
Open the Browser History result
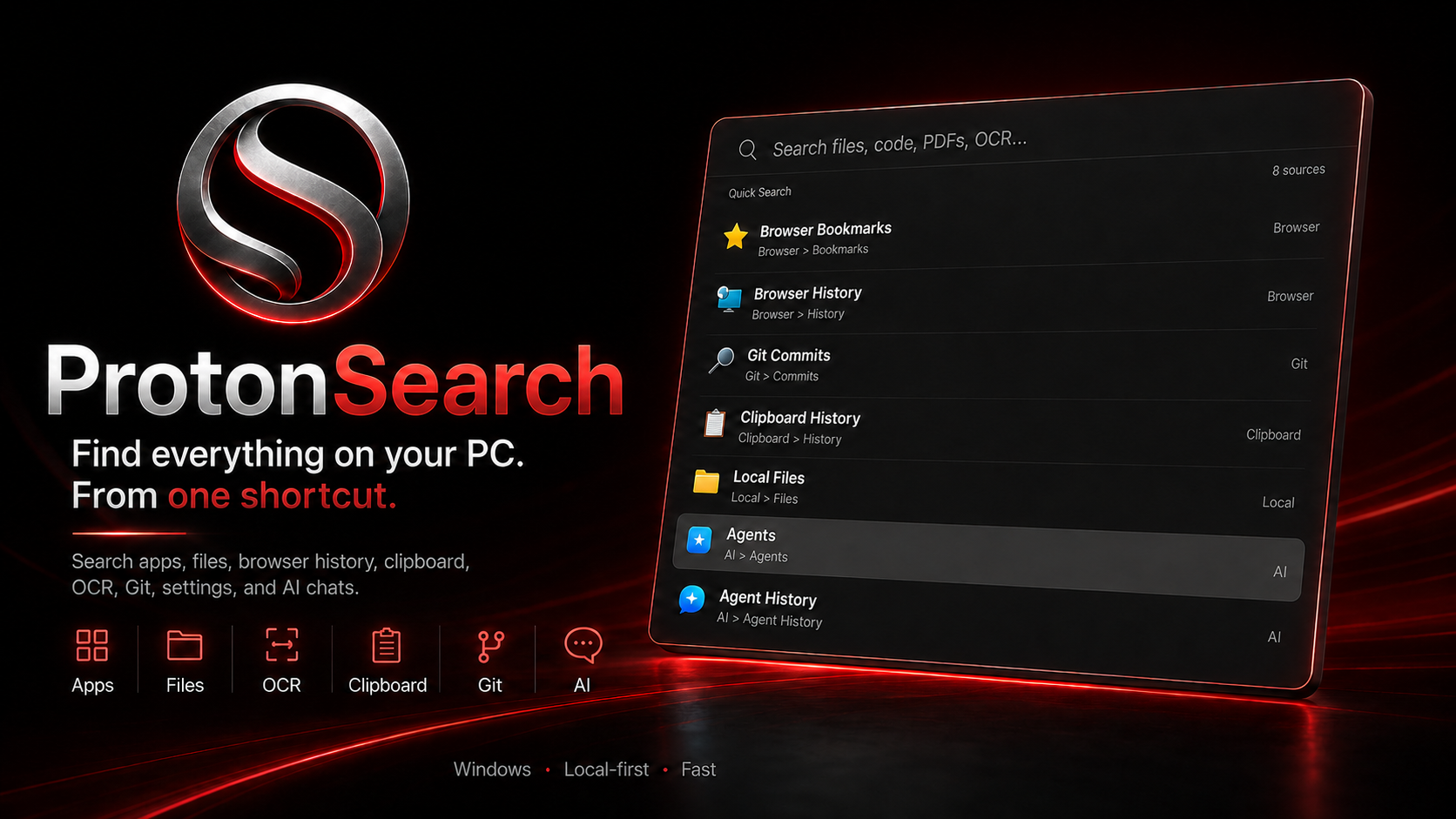1014,299
